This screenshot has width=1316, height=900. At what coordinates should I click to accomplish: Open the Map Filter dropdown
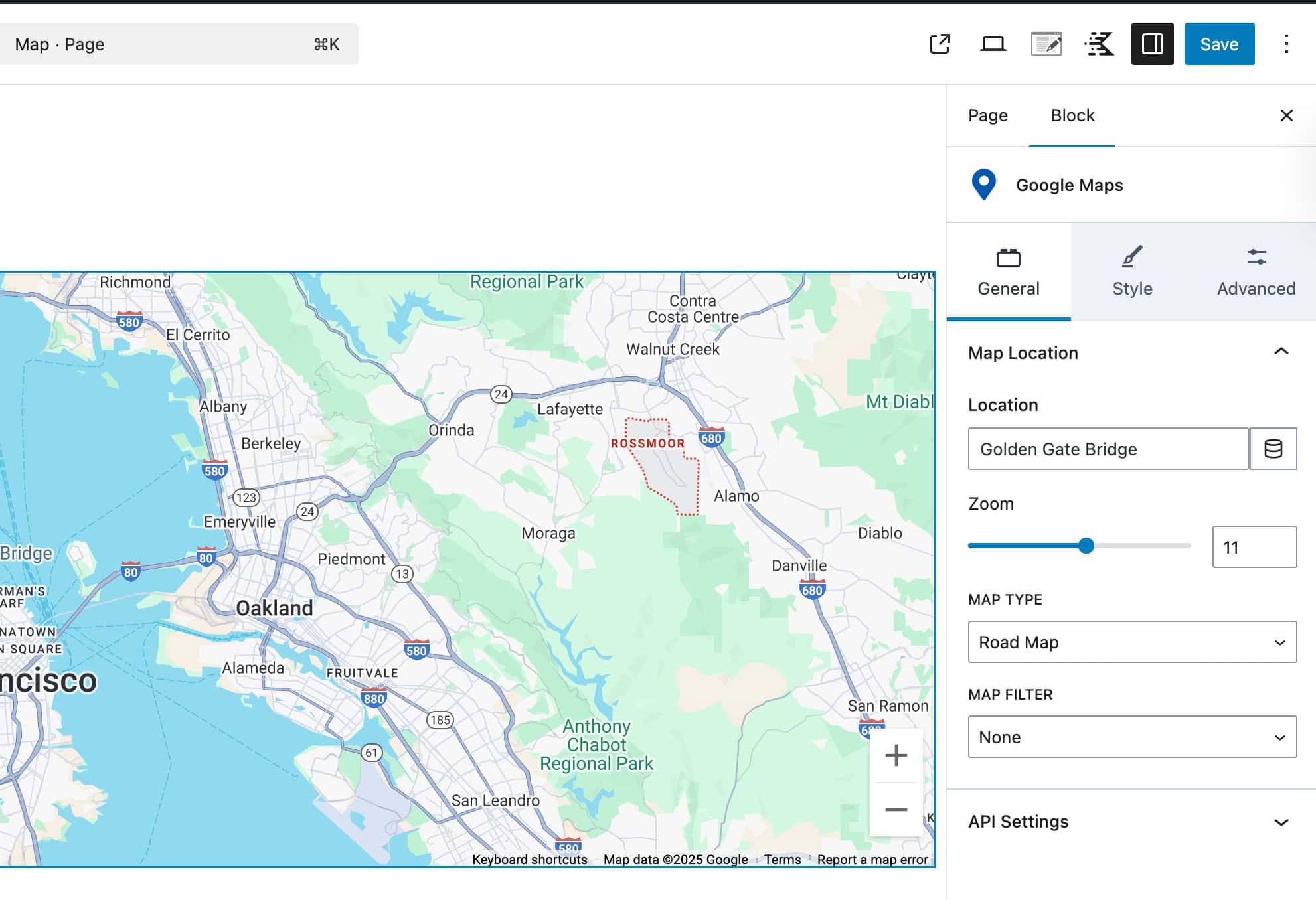click(x=1131, y=737)
